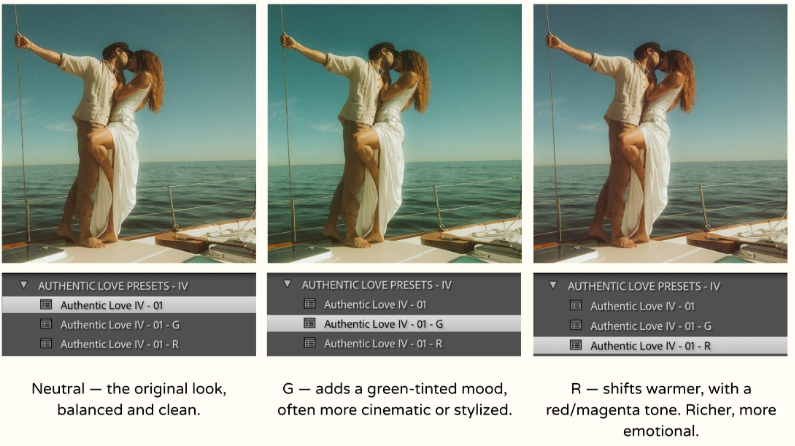This screenshot has width=795, height=446.
Task: Select Authentic Love IV - 01 label in middle panel
Action: [375, 304]
